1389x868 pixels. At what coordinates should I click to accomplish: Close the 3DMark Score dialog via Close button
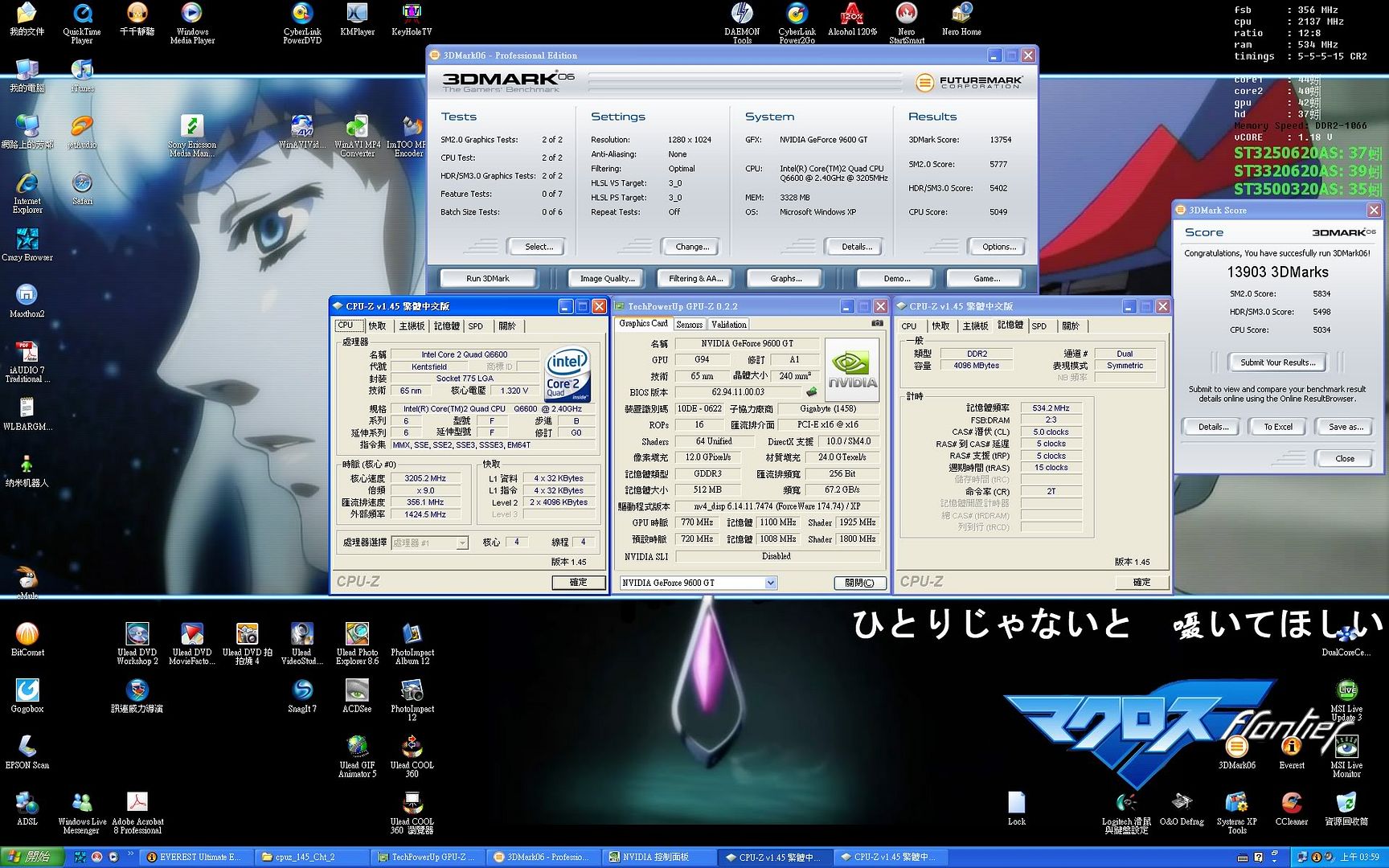click(x=1345, y=458)
